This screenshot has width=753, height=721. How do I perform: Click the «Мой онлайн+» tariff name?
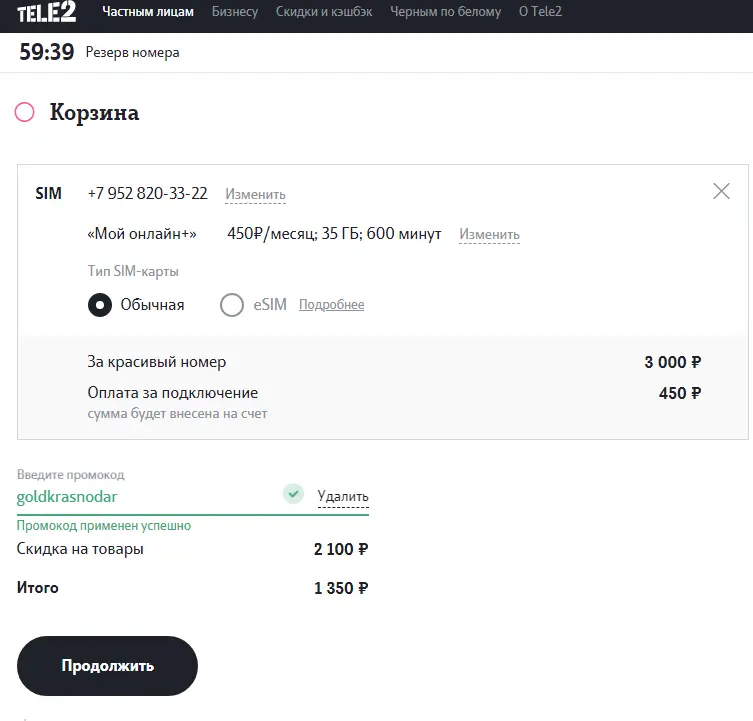point(142,234)
